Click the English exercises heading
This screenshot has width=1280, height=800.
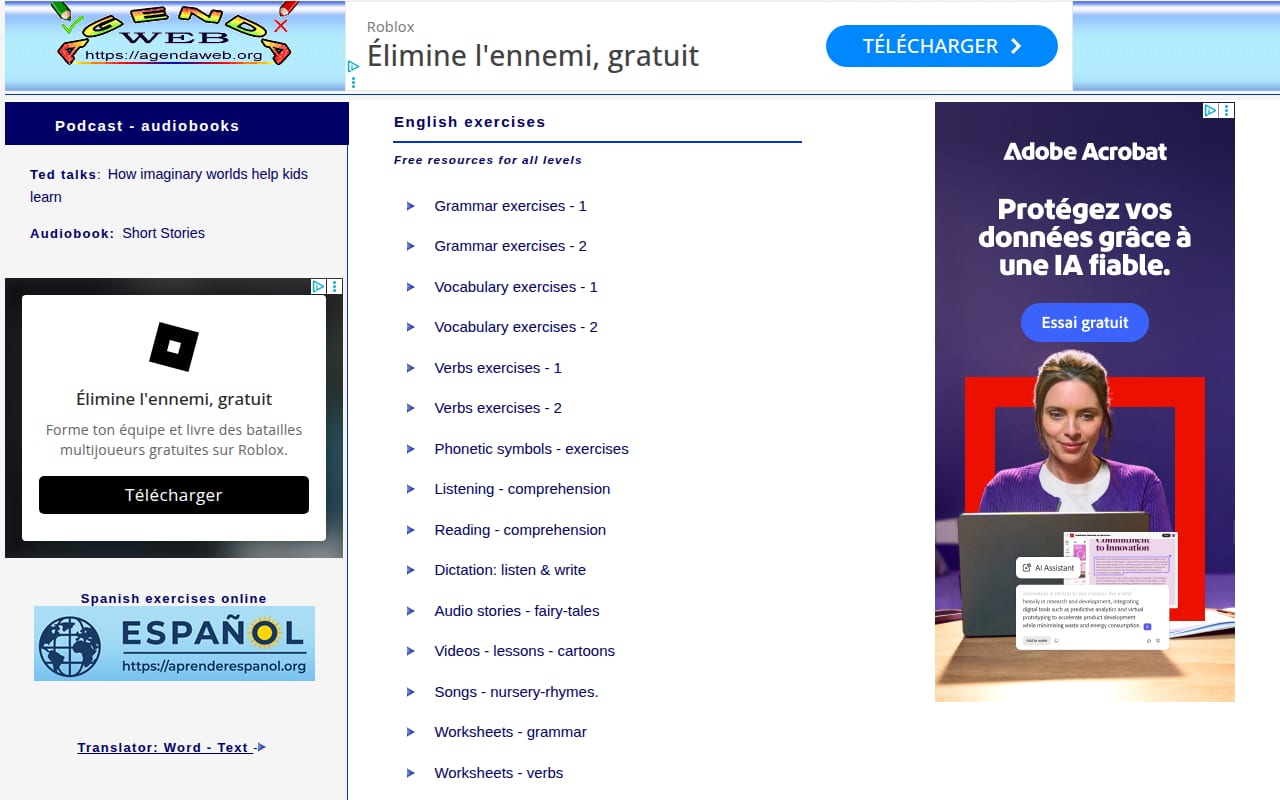[470, 122]
